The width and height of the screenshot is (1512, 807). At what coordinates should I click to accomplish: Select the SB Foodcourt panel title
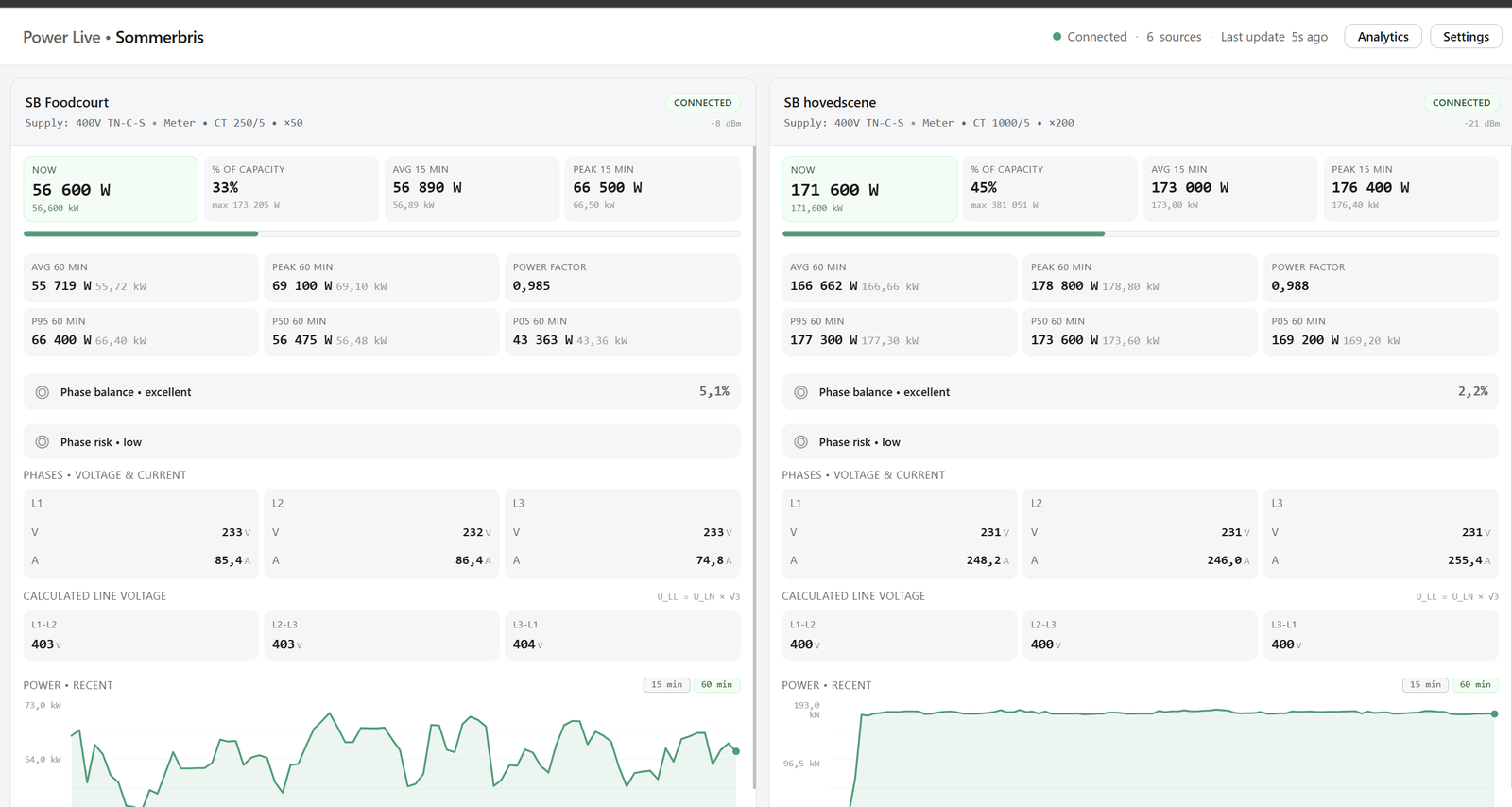(67, 103)
